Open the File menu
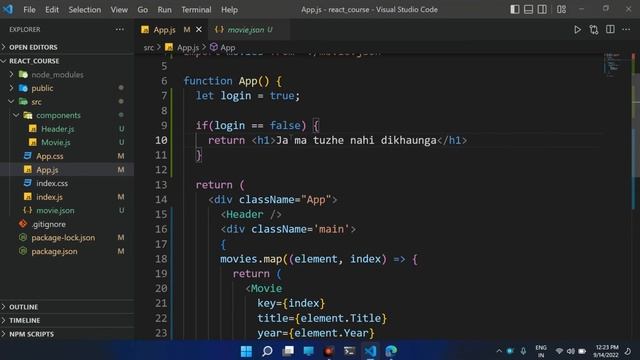This screenshot has height=360, width=640. 29,9
